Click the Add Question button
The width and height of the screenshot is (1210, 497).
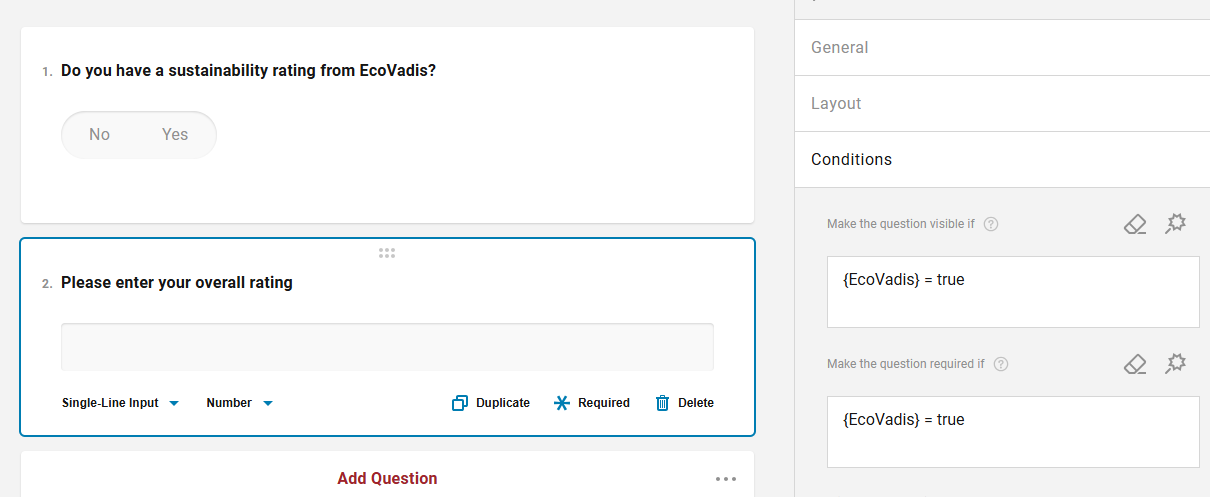pyautogui.click(x=387, y=479)
